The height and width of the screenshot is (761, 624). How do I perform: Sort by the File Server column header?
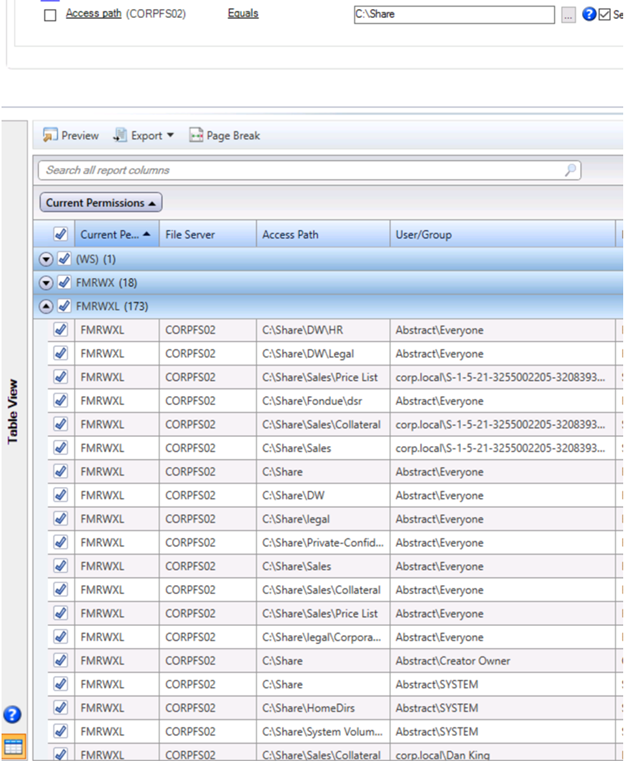190,235
